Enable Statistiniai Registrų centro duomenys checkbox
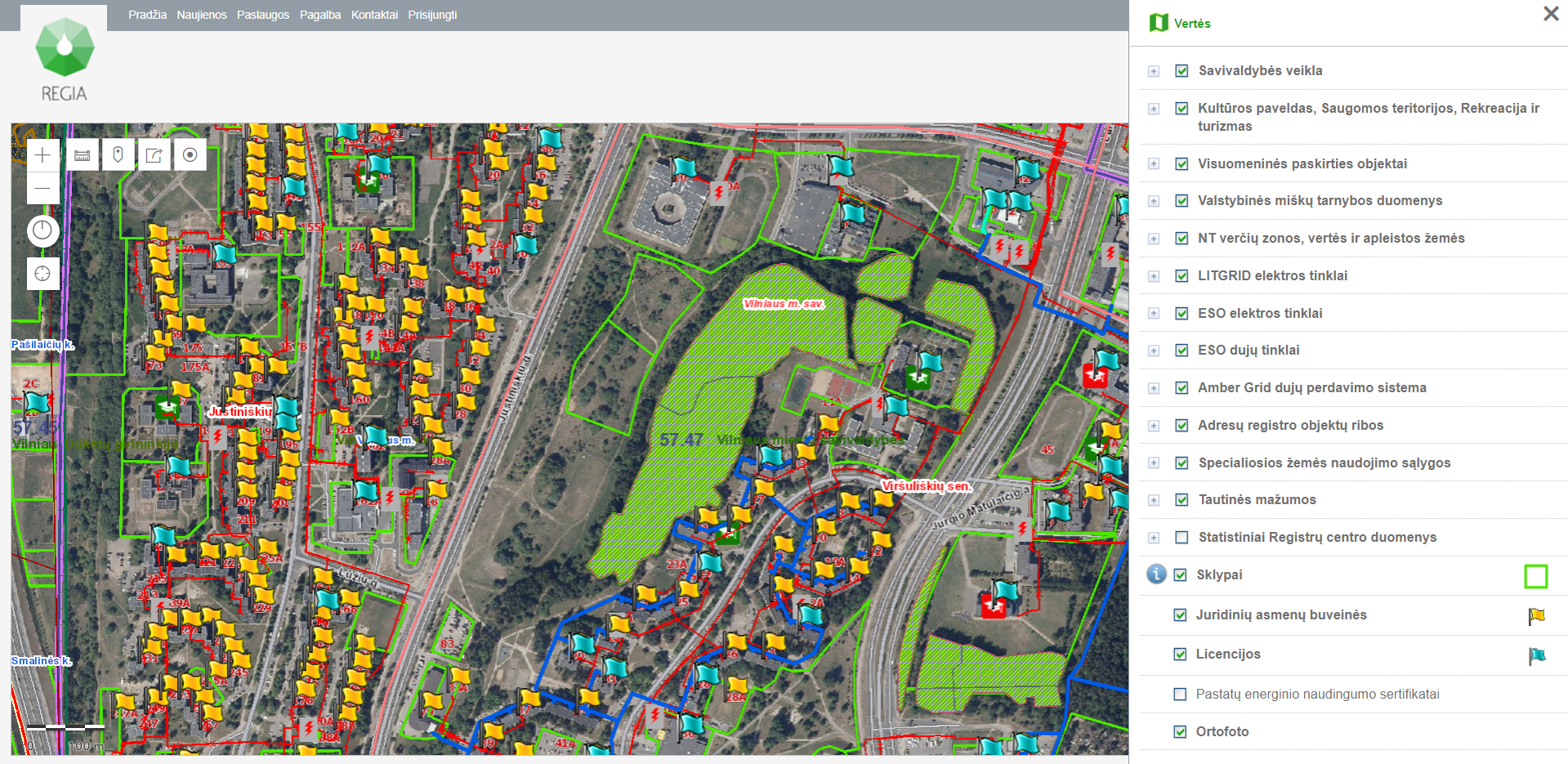 click(1182, 538)
